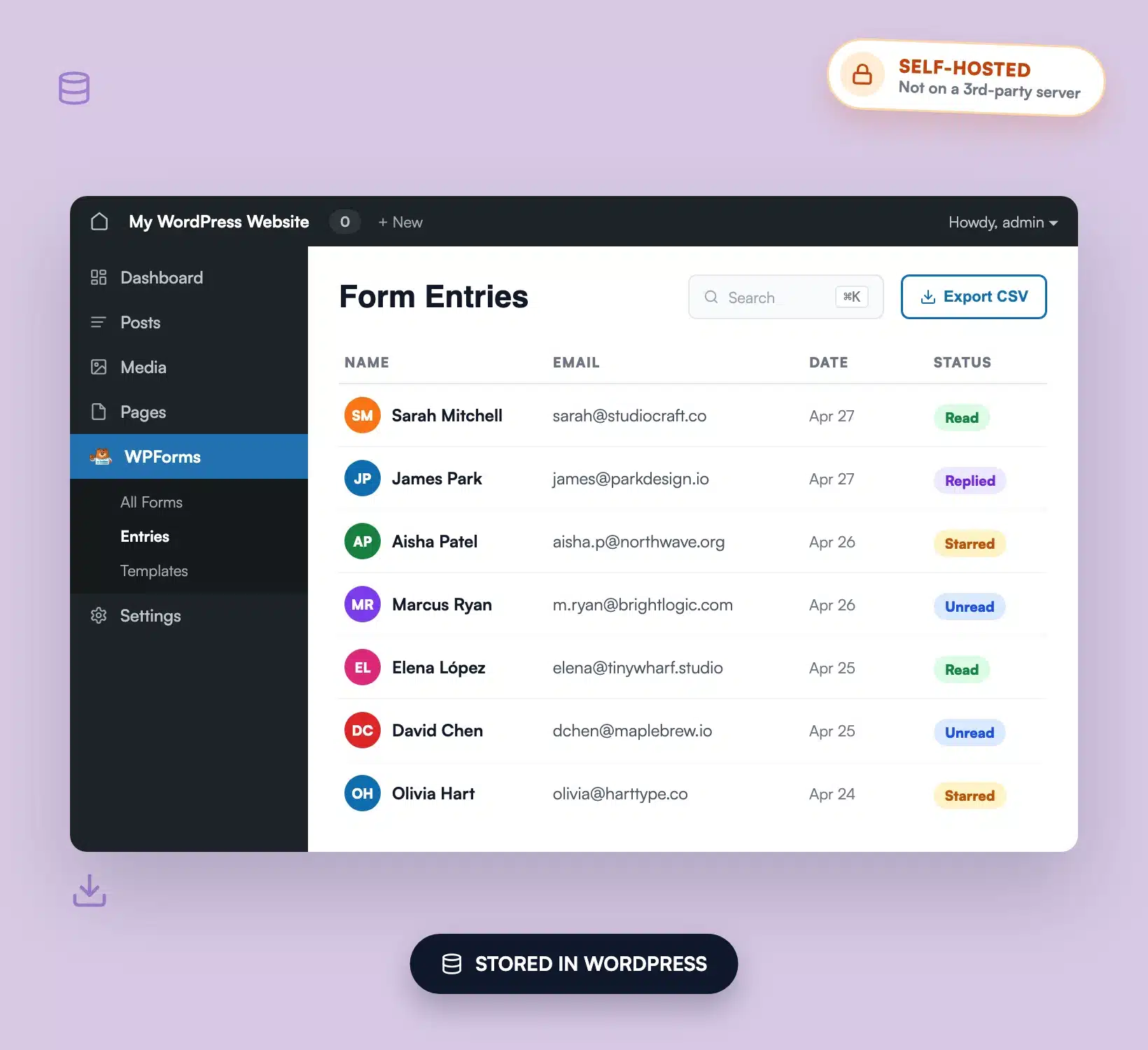
Task: Open Media in the sidebar
Action: tap(189, 367)
